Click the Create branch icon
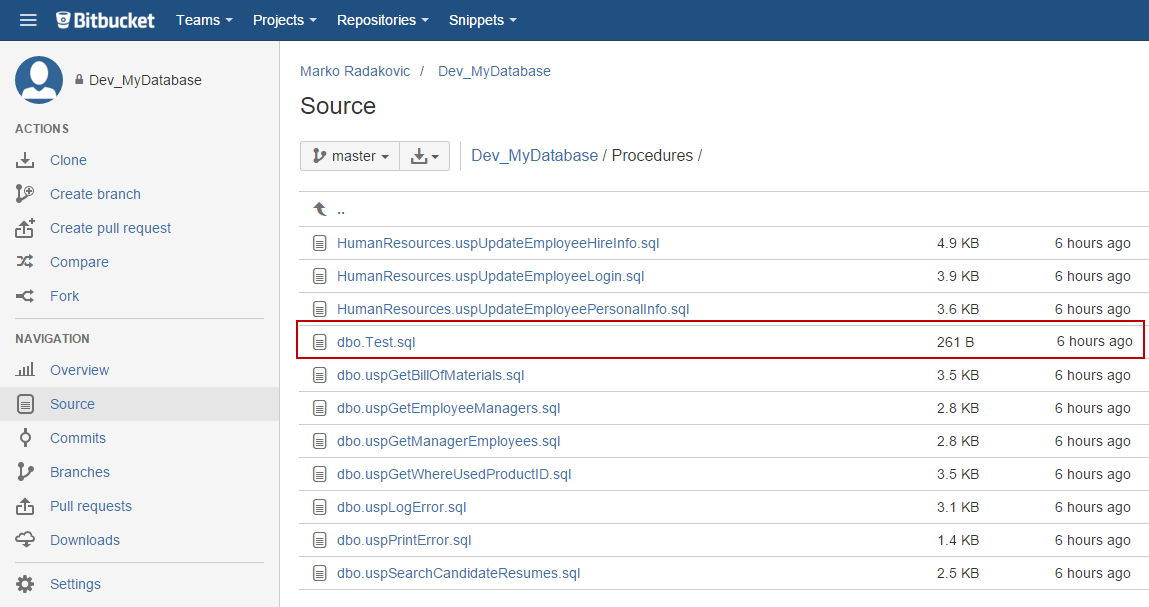The height and width of the screenshot is (607, 1149). click(26, 194)
